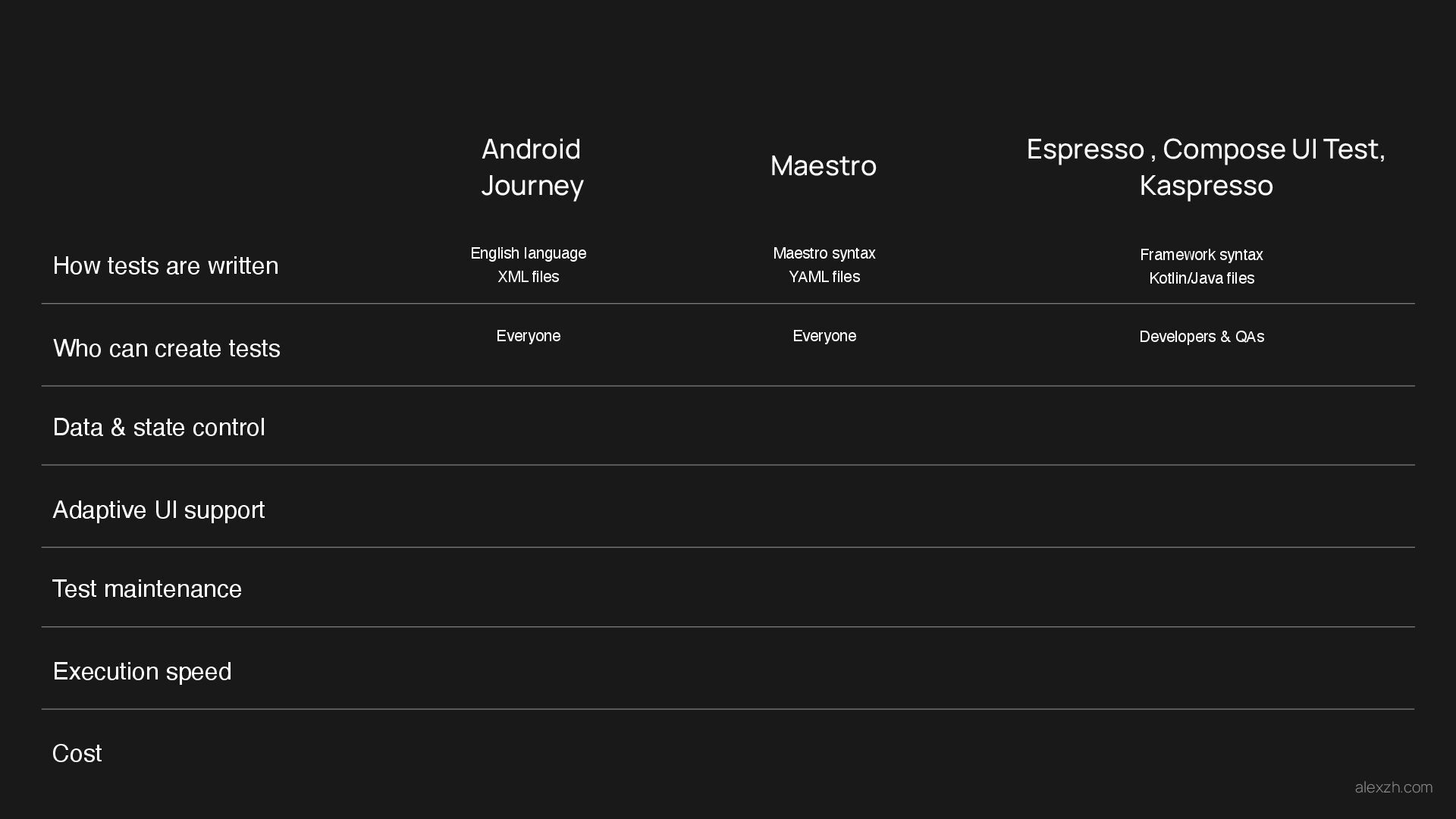Click the 'Adaptive UI support' row label

pos(158,510)
